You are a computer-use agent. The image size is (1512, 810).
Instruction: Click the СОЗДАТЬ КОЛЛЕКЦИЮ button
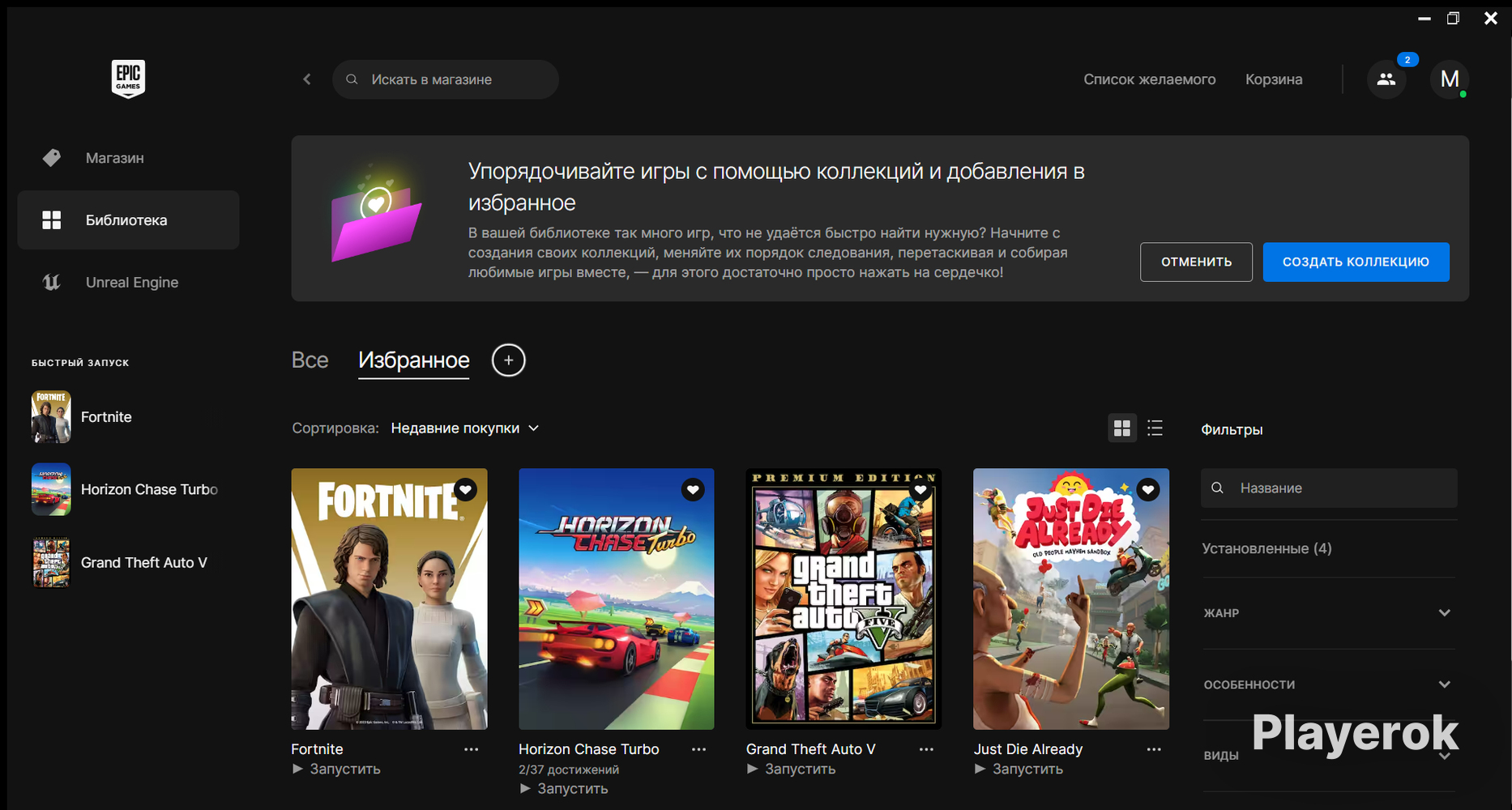pos(1356,262)
